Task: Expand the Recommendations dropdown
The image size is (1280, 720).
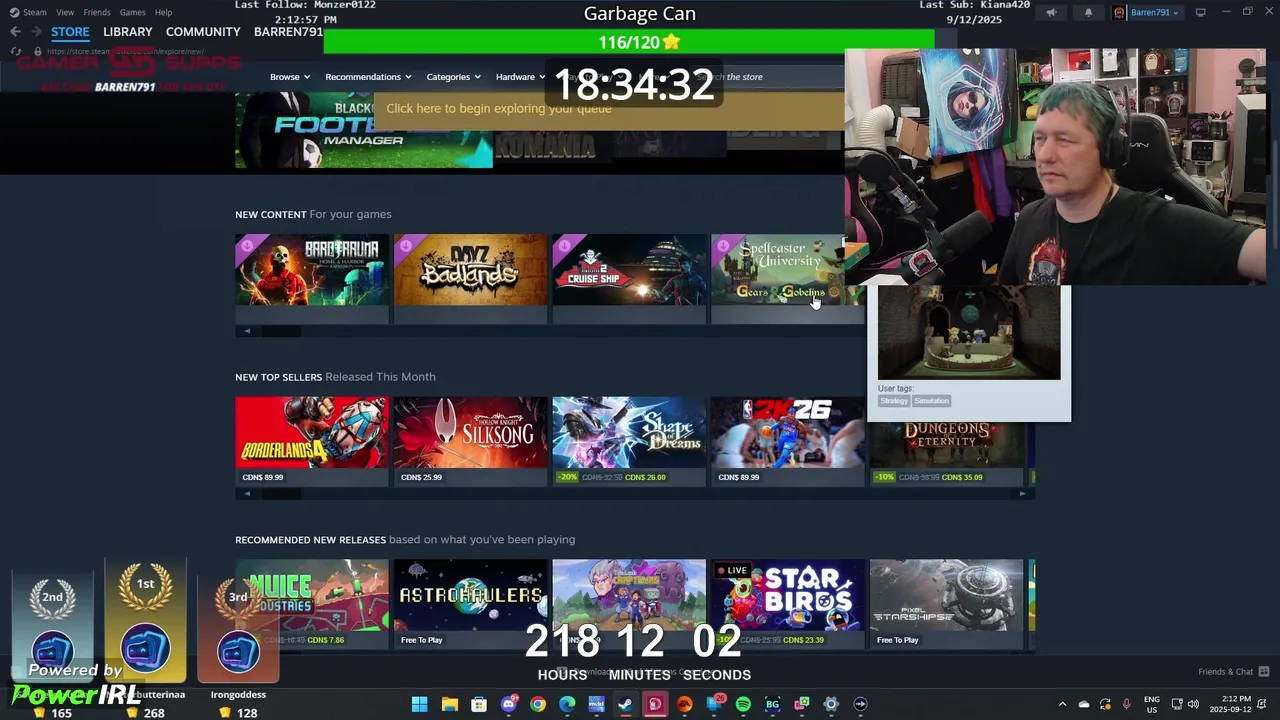Action: coord(369,77)
